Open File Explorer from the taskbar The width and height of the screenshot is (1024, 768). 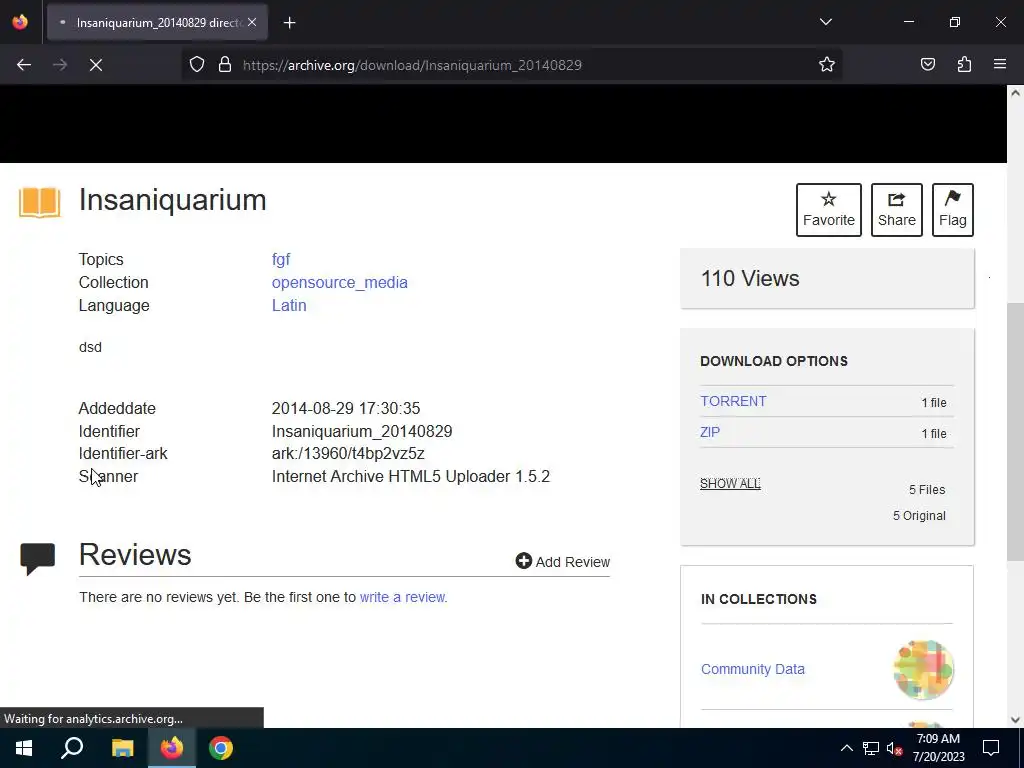(122, 748)
